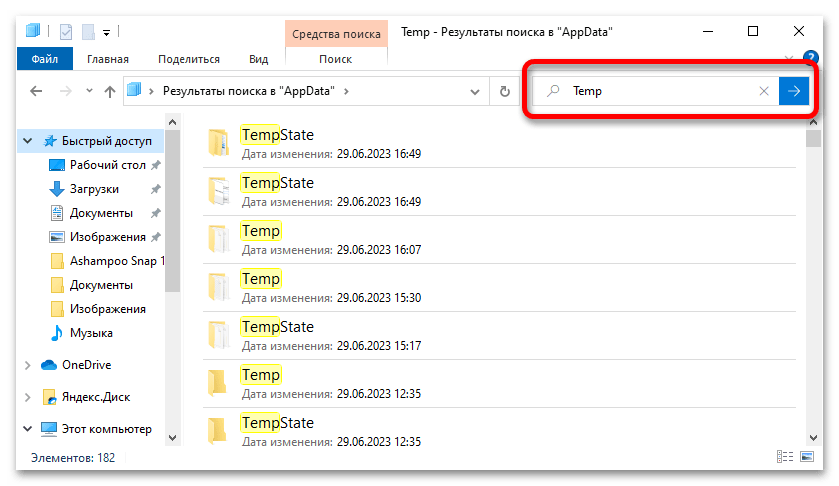Expand the address bar history dropdown
This screenshot has width=839, height=486.
(x=475, y=92)
